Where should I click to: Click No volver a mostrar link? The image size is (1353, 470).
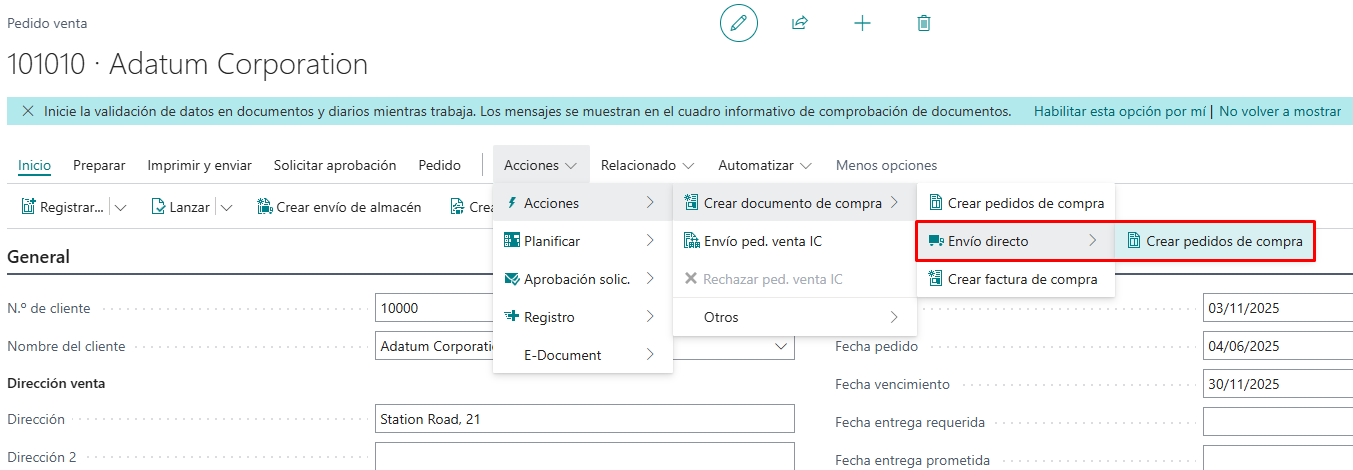coord(1279,111)
